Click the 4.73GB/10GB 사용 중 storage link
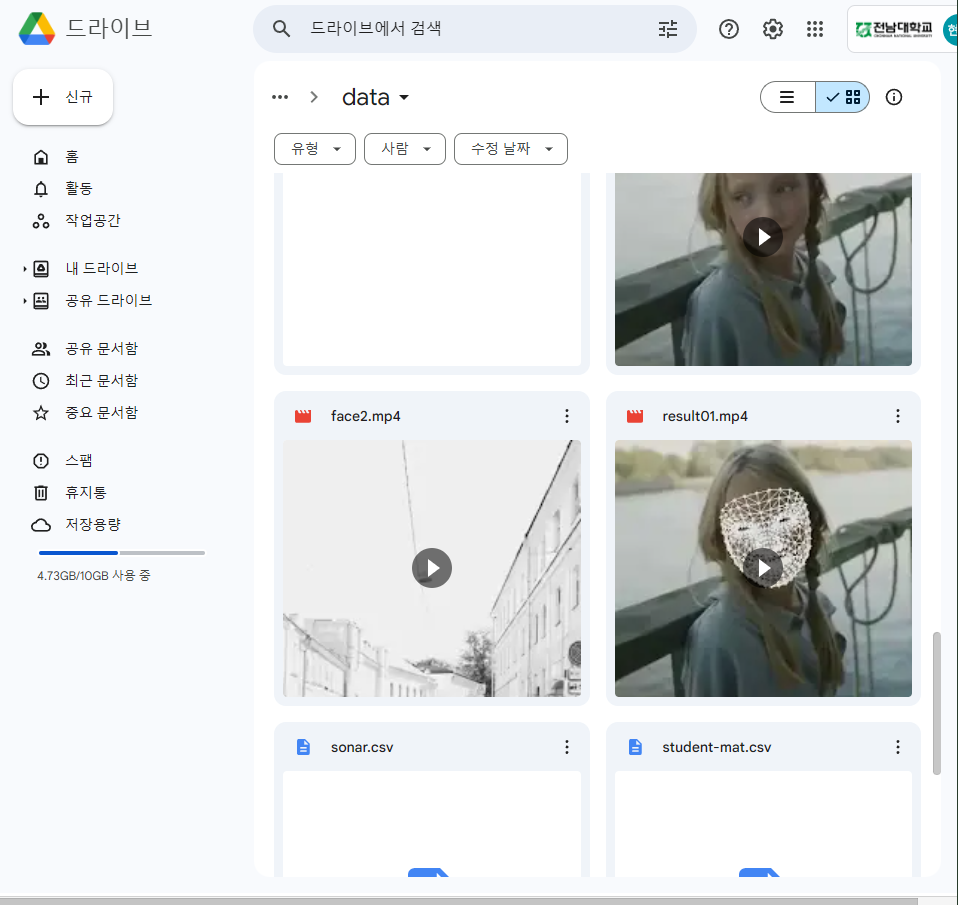 pyautogui.click(x=93, y=576)
